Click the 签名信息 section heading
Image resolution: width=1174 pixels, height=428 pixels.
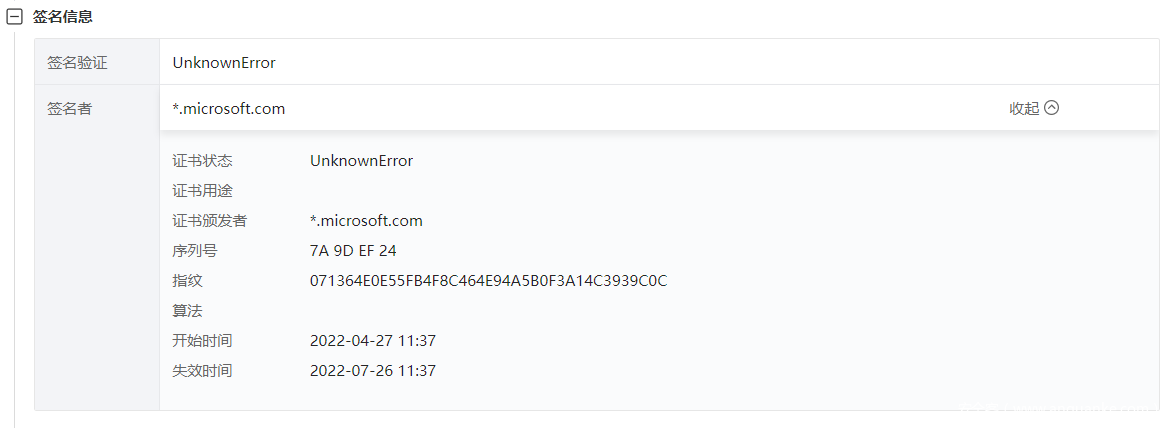63,17
